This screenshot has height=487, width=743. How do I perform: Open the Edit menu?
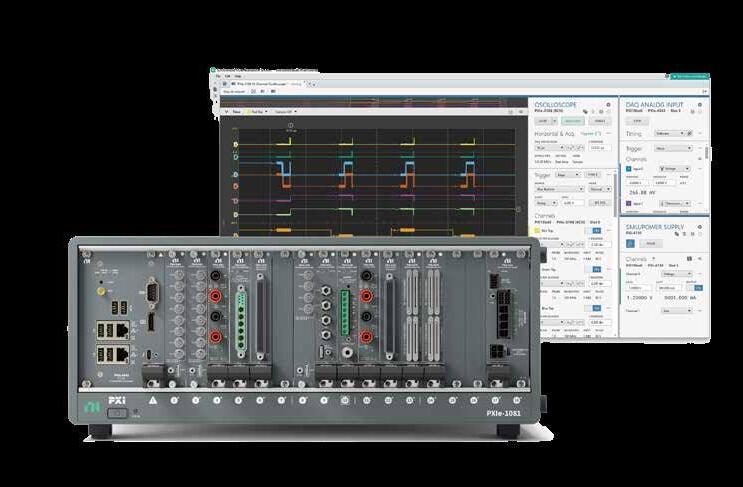click(227, 76)
